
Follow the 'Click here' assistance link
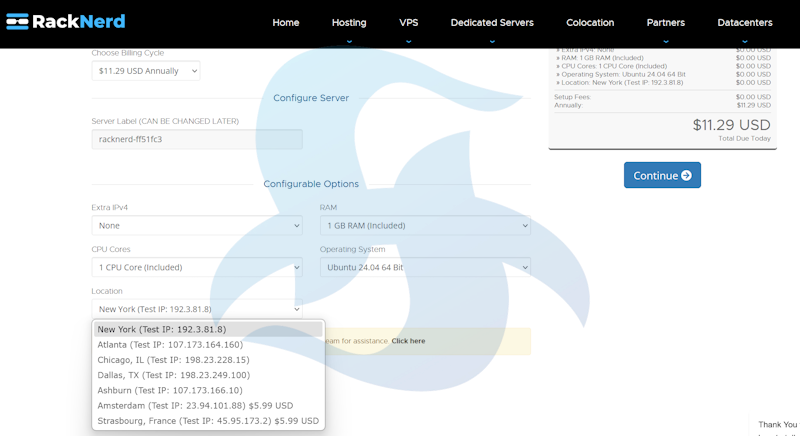click(x=408, y=341)
